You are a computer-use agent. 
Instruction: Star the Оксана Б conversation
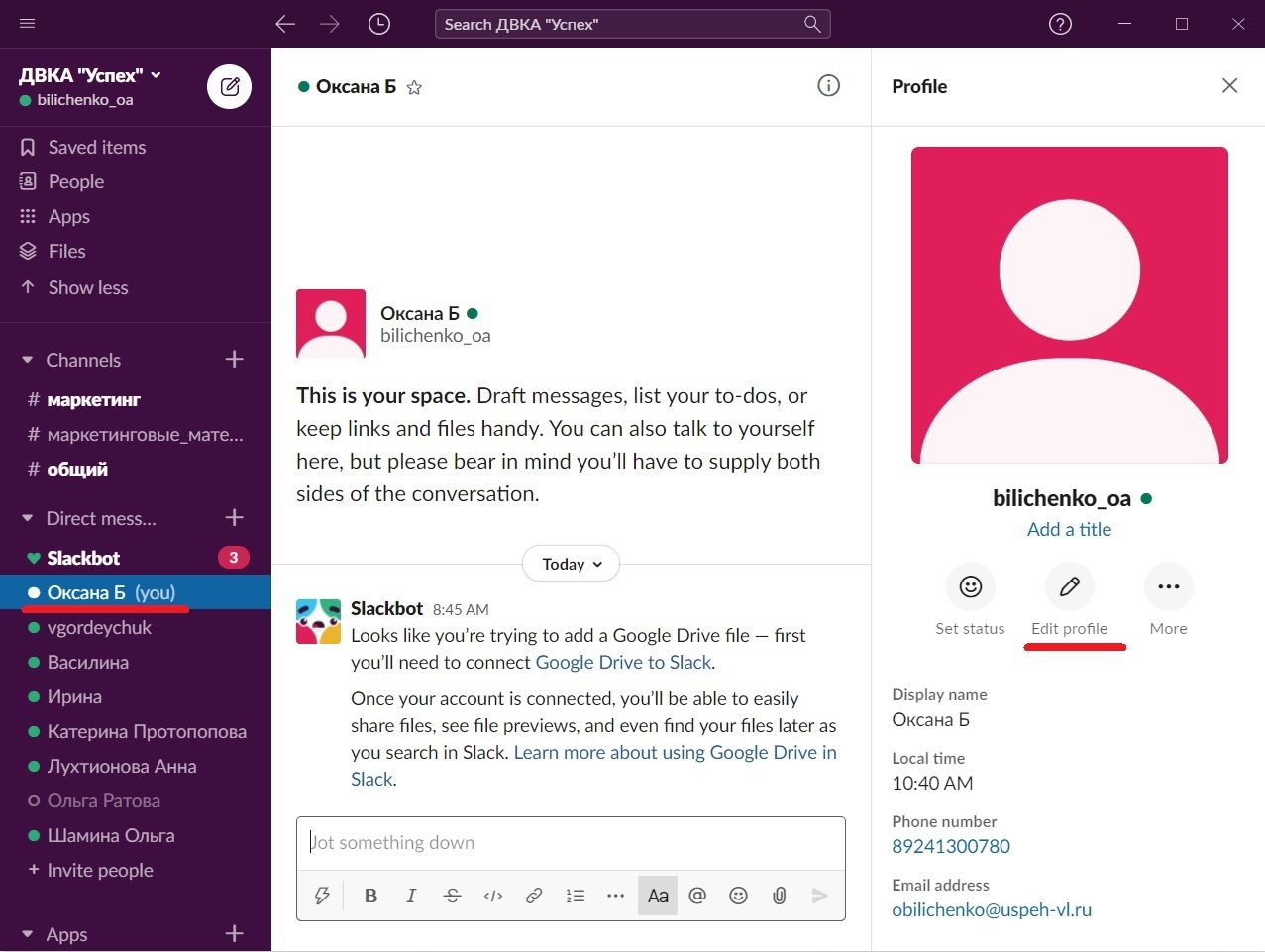pyautogui.click(x=415, y=87)
